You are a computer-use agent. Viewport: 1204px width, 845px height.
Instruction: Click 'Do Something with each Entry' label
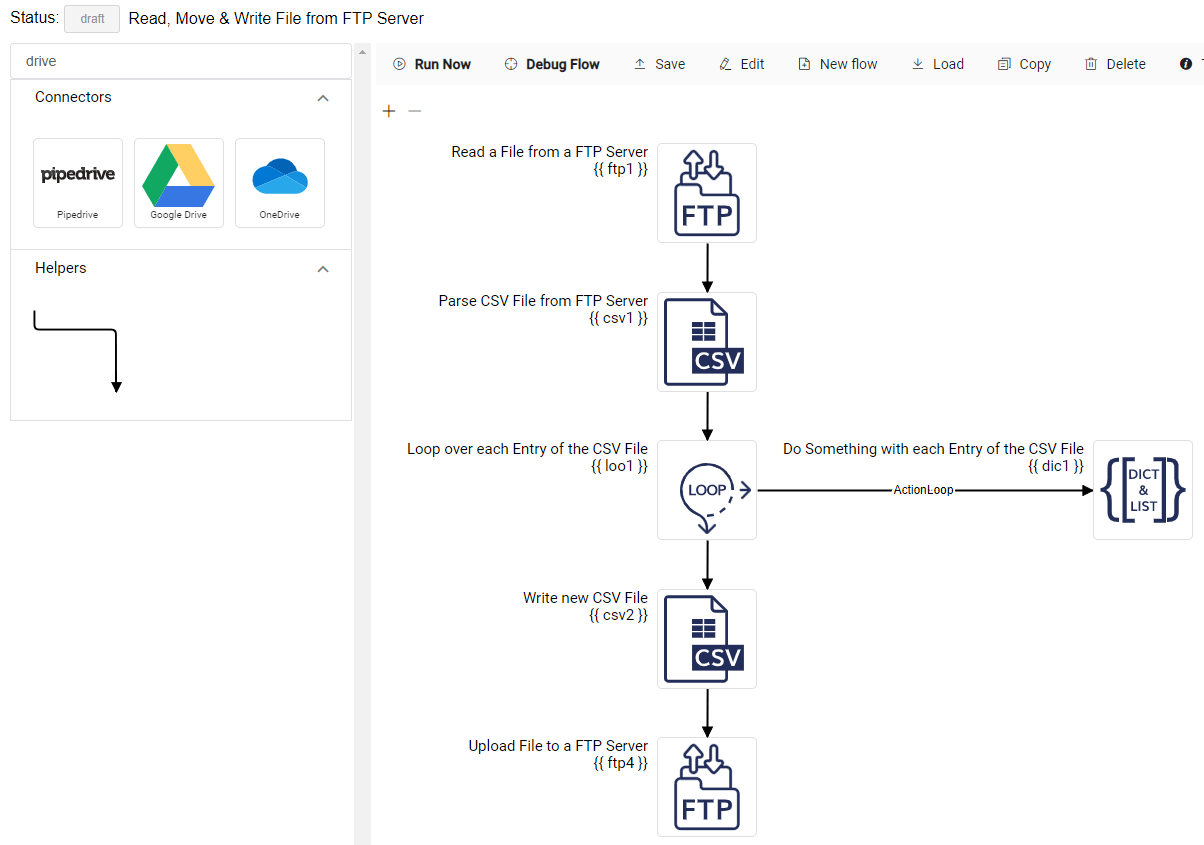tap(933, 449)
